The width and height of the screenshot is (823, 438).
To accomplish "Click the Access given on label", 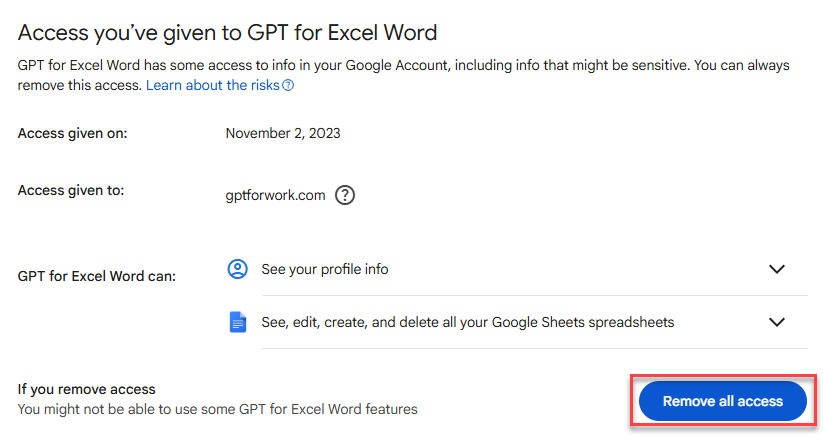I will point(72,133).
